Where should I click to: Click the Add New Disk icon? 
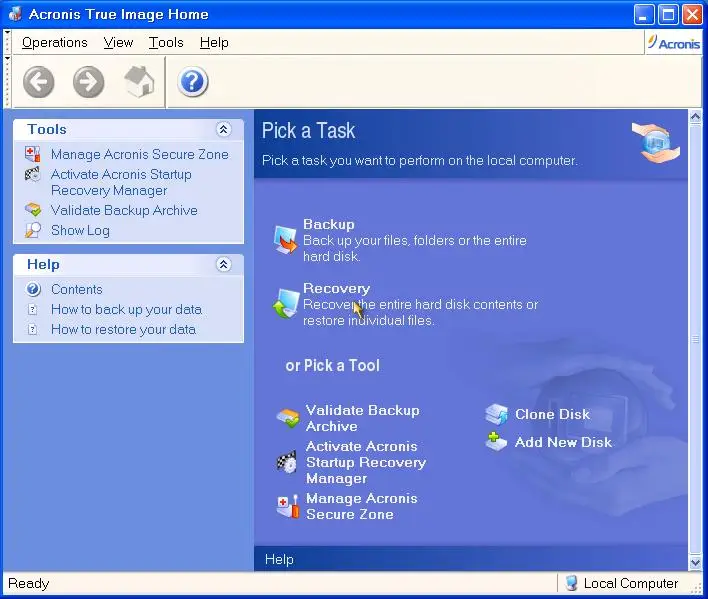coord(496,441)
